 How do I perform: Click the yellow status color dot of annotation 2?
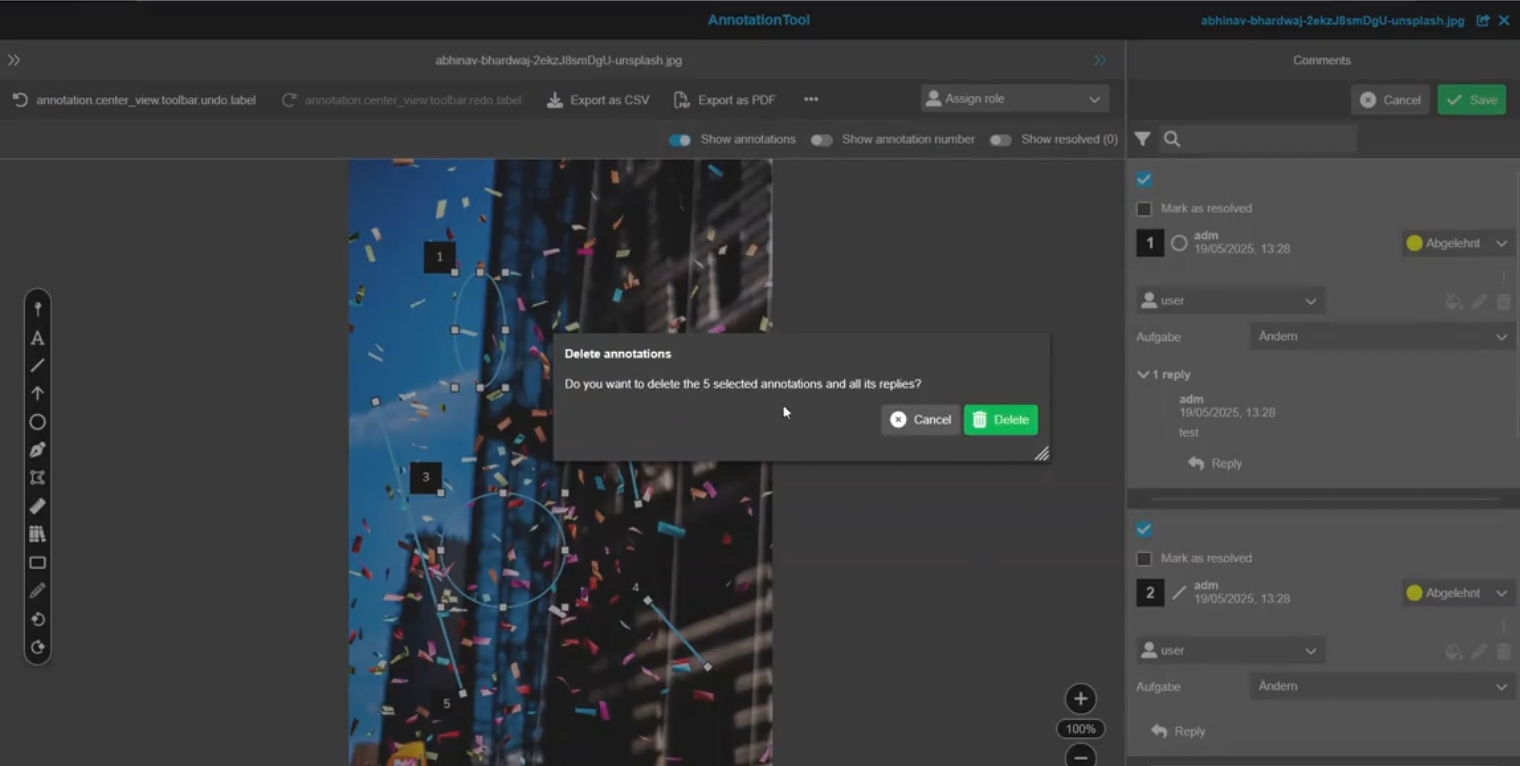click(1414, 593)
